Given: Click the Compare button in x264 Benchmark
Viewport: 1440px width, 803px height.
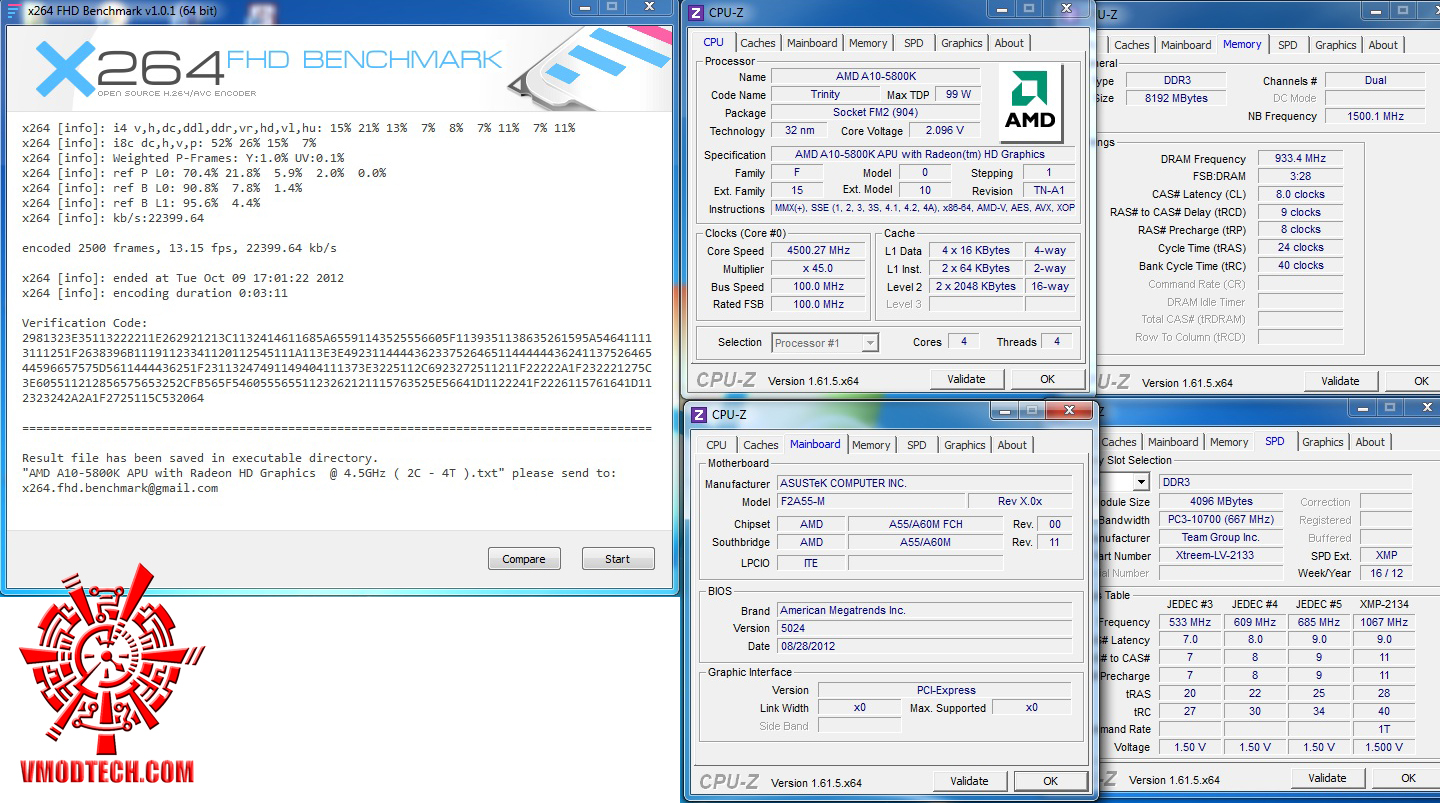Looking at the screenshot, I should tap(524, 559).
